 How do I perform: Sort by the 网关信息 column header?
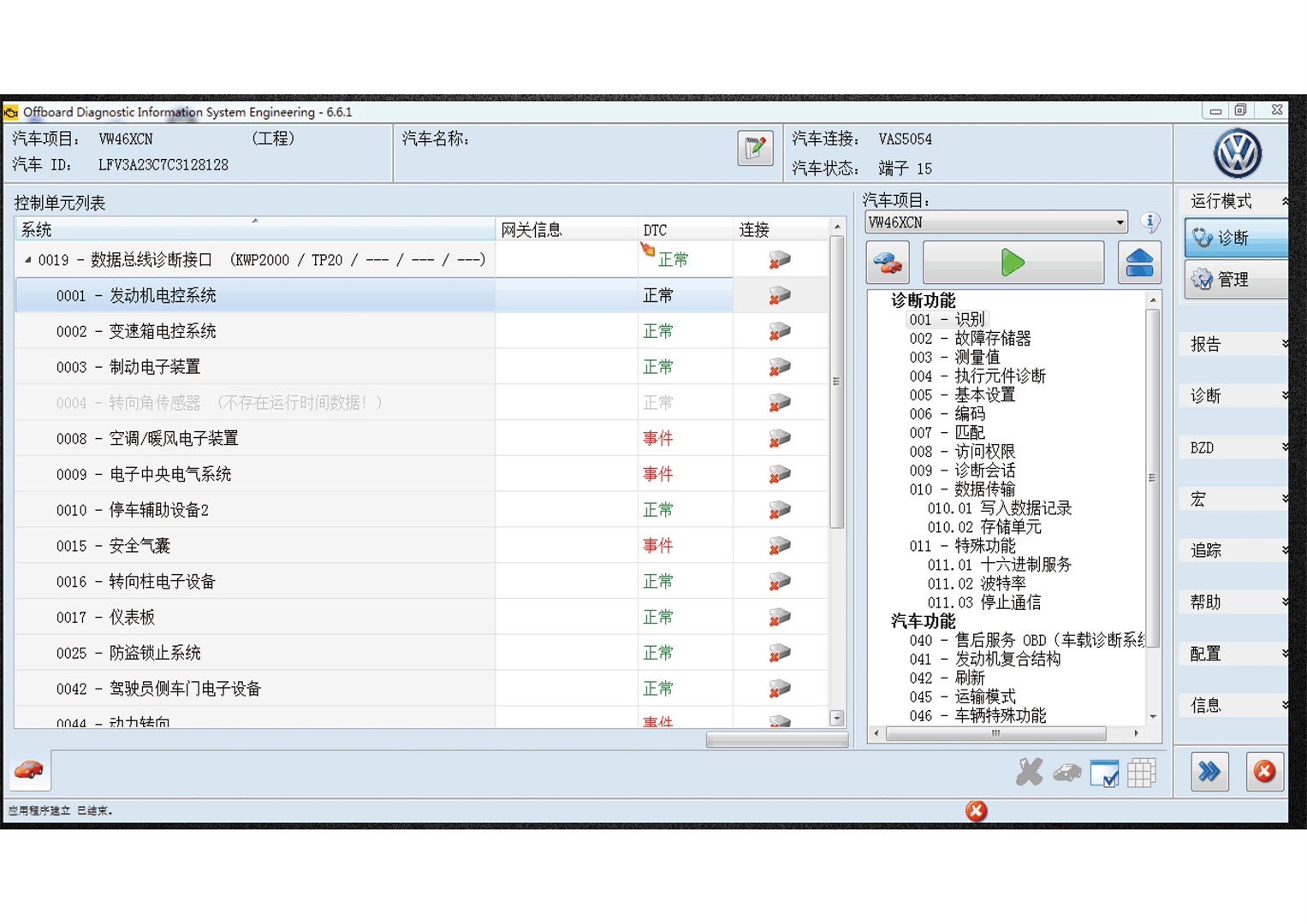[566, 229]
